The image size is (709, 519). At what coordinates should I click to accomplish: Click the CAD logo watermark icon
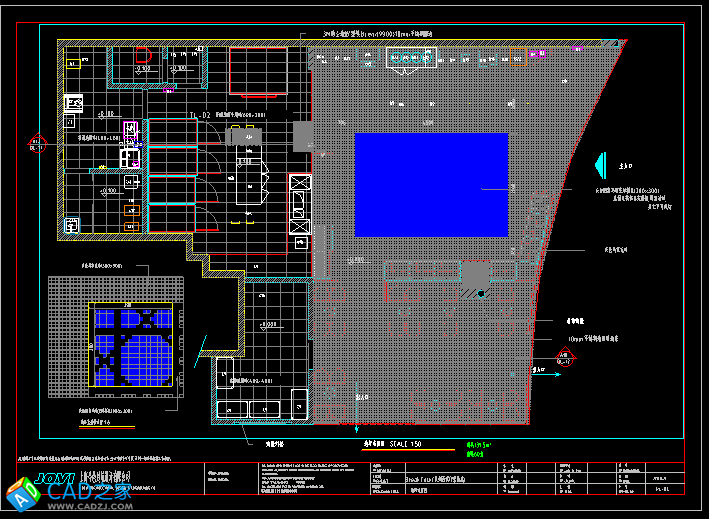point(19,495)
